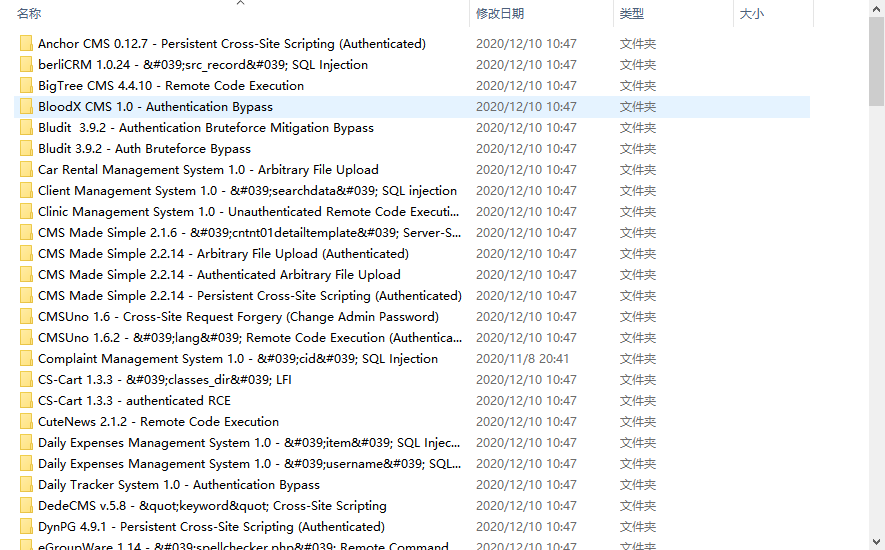885x550 pixels.
Task: Click folder icon of Daily Tracker System 1.0
Action: (26, 484)
